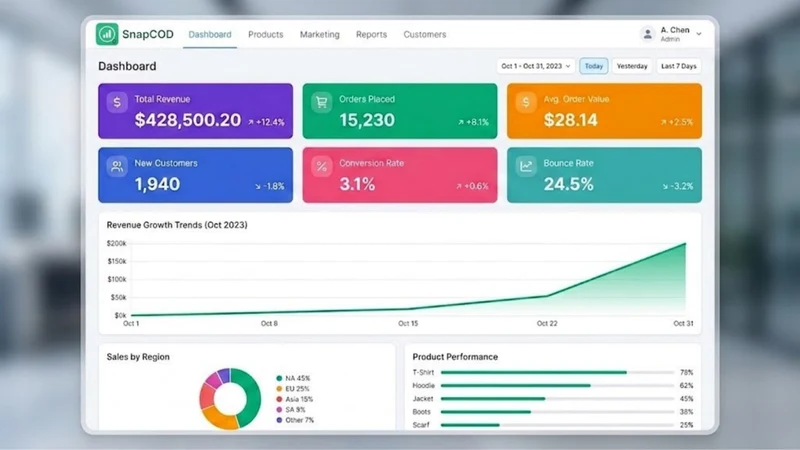Click the Sales by Region donut chart
Viewport: 800px width, 450px height.
(230, 398)
